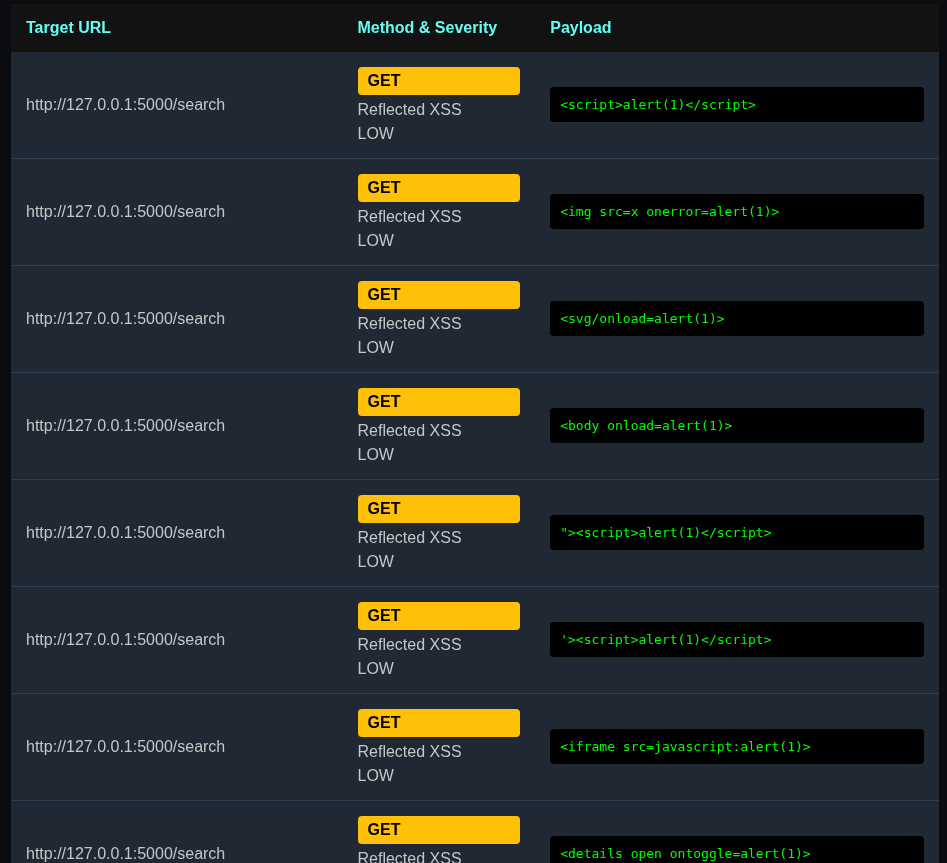Image resolution: width=947 pixels, height=863 pixels.
Task: Click LOW severity in the iframe row
Action: coord(376,775)
